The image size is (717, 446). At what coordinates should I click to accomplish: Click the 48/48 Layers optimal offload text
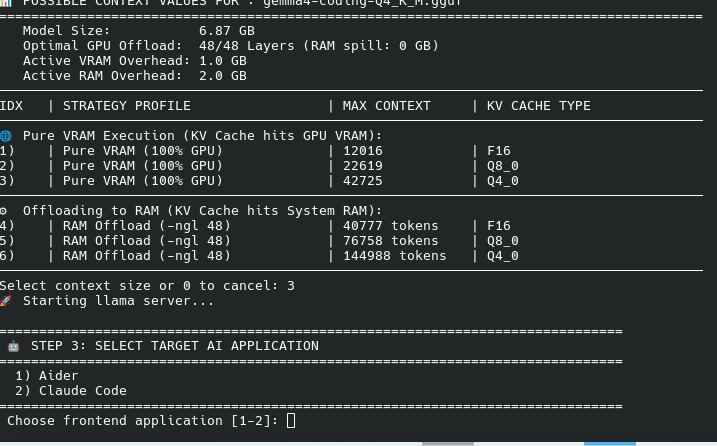pos(246,46)
